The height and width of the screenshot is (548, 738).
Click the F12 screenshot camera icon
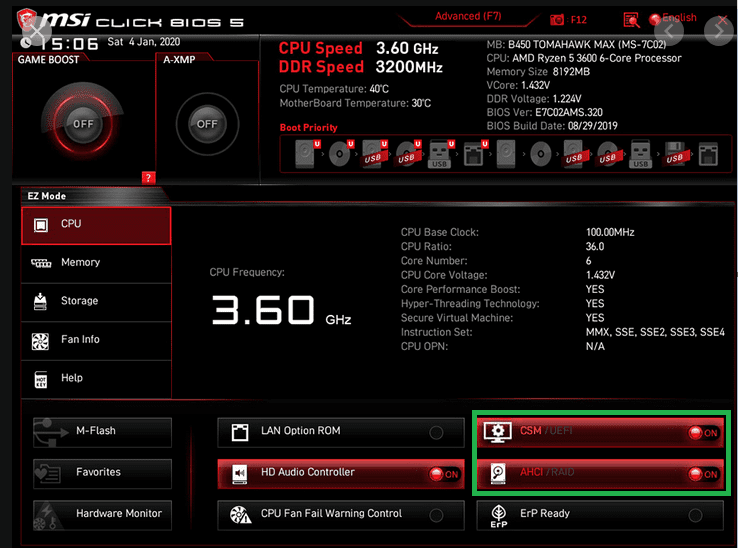tap(557, 20)
